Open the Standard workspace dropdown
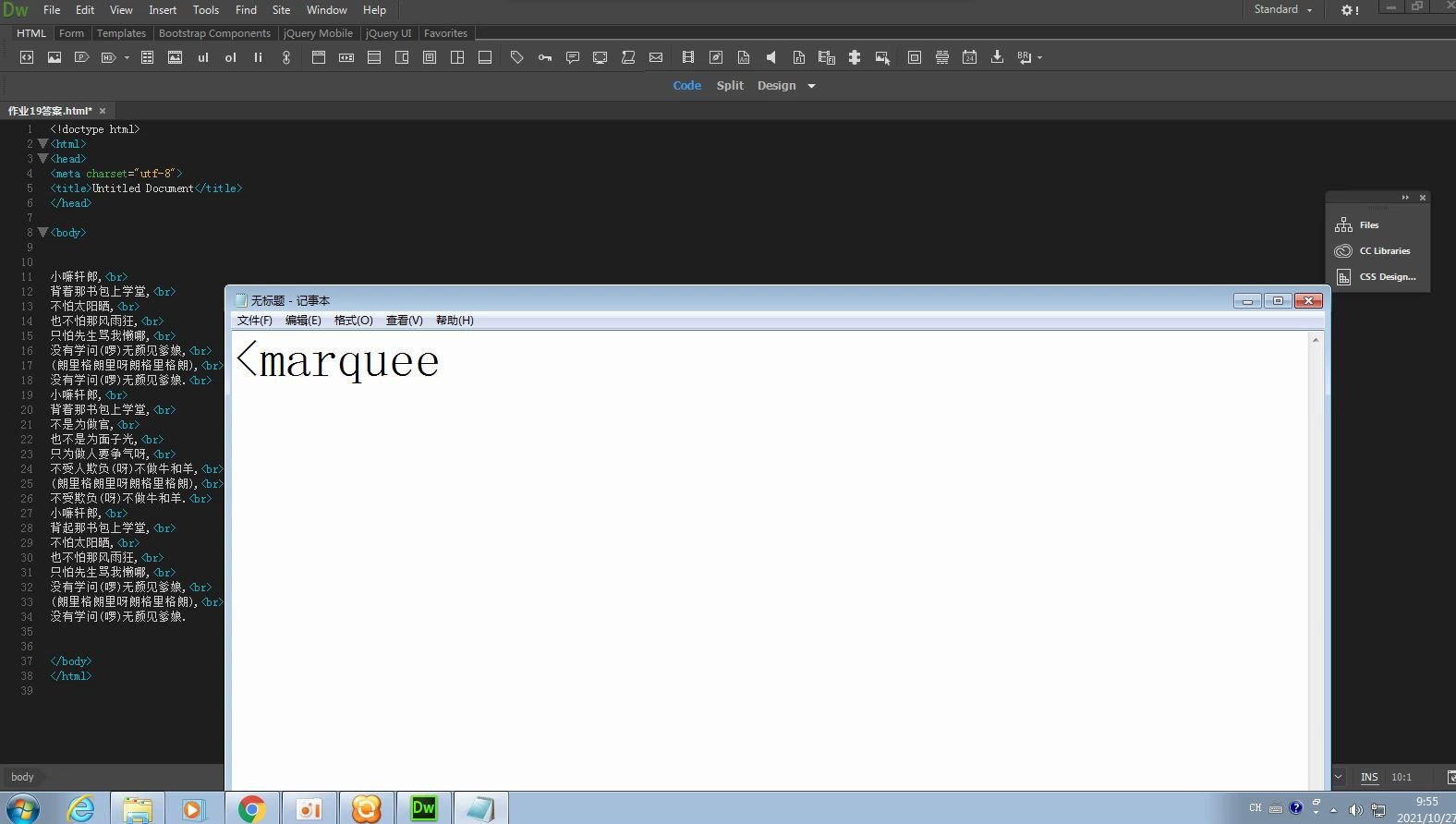The image size is (1456, 824). click(x=1283, y=9)
